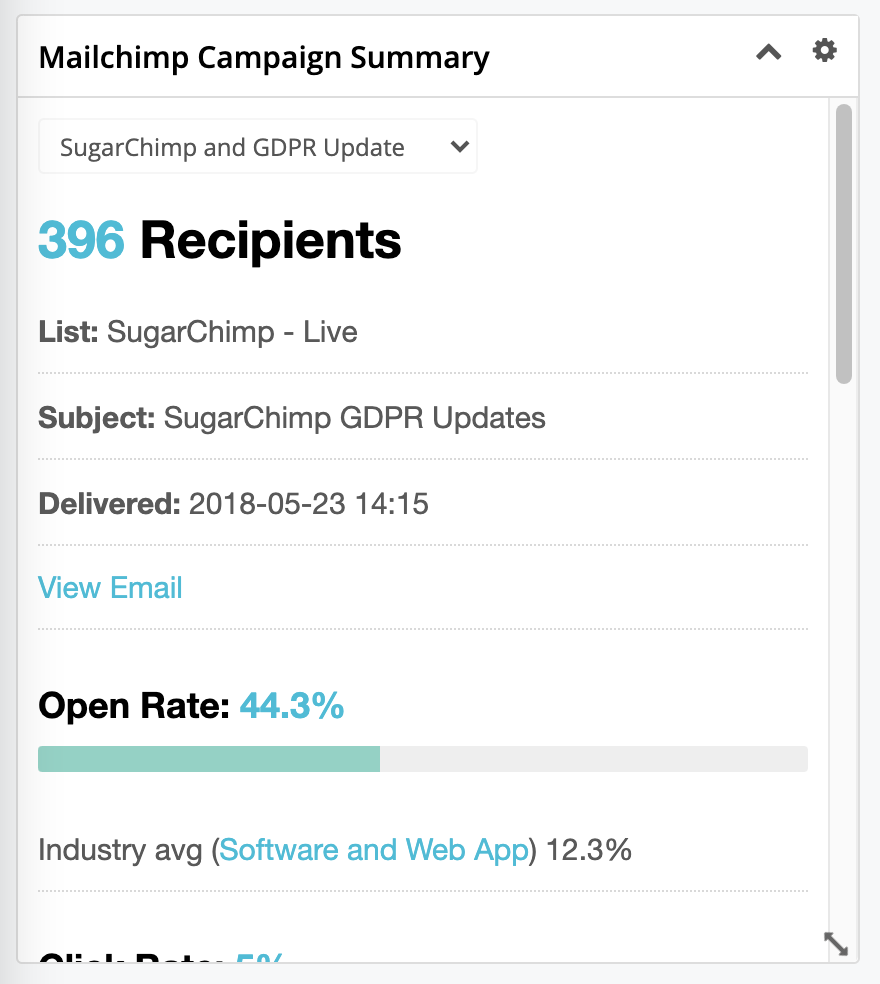Screen dimensions: 880x984
Task: Click the dashlet vertical scrollbar thumb
Action: pos(844,243)
